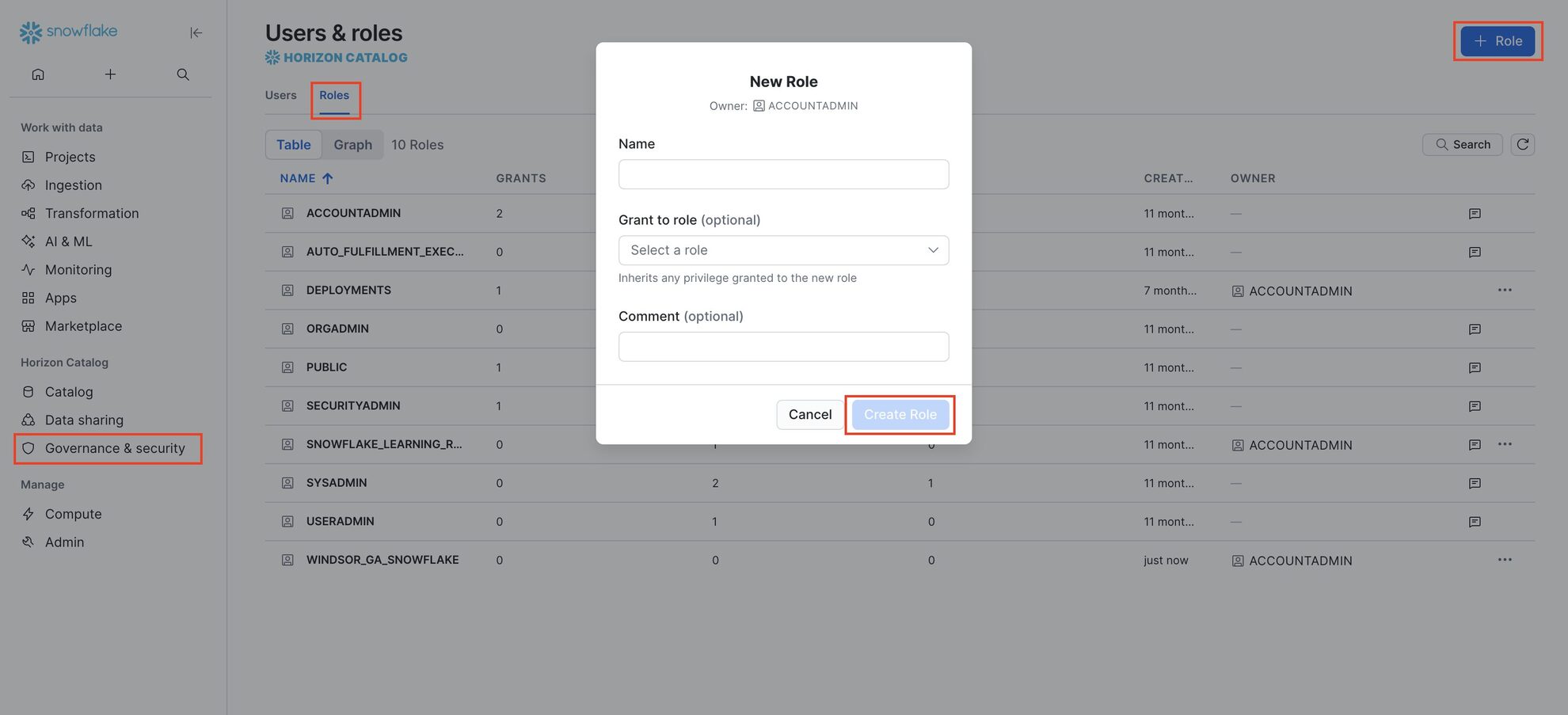Viewport: 1568px width, 715px height.
Task: Click the Search button above table
Action: pos(1462,144)
